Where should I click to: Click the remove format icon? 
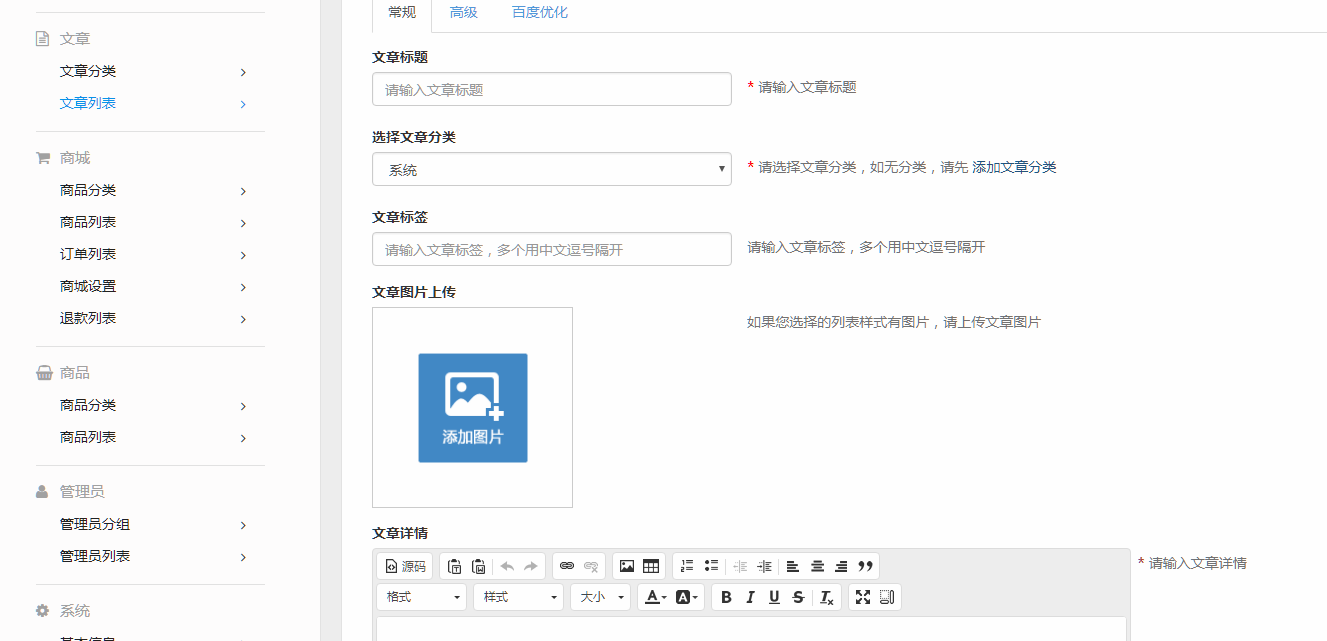[826, 597]
